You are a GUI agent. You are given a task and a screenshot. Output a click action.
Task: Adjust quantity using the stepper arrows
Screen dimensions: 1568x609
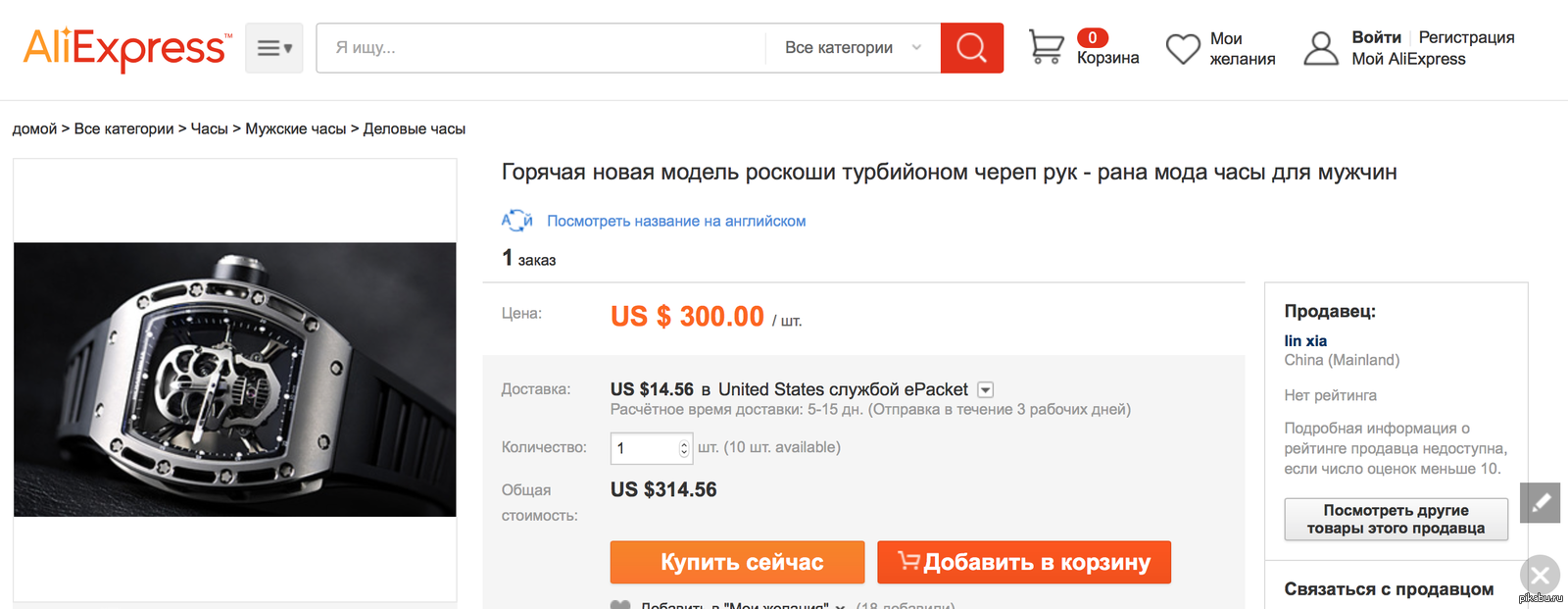click(x=684, y=448)
